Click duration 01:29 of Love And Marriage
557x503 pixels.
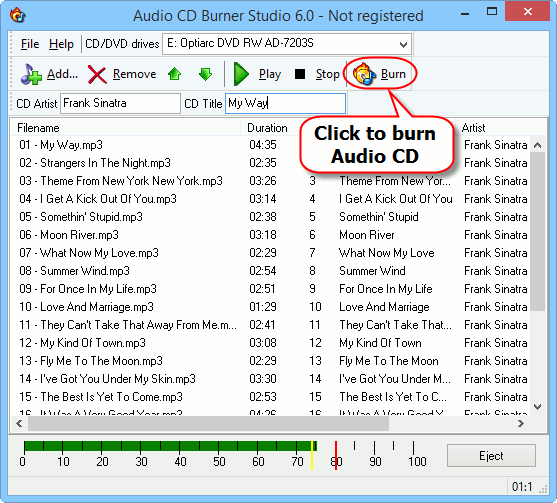pyautogui.click(x=263, y=307)
